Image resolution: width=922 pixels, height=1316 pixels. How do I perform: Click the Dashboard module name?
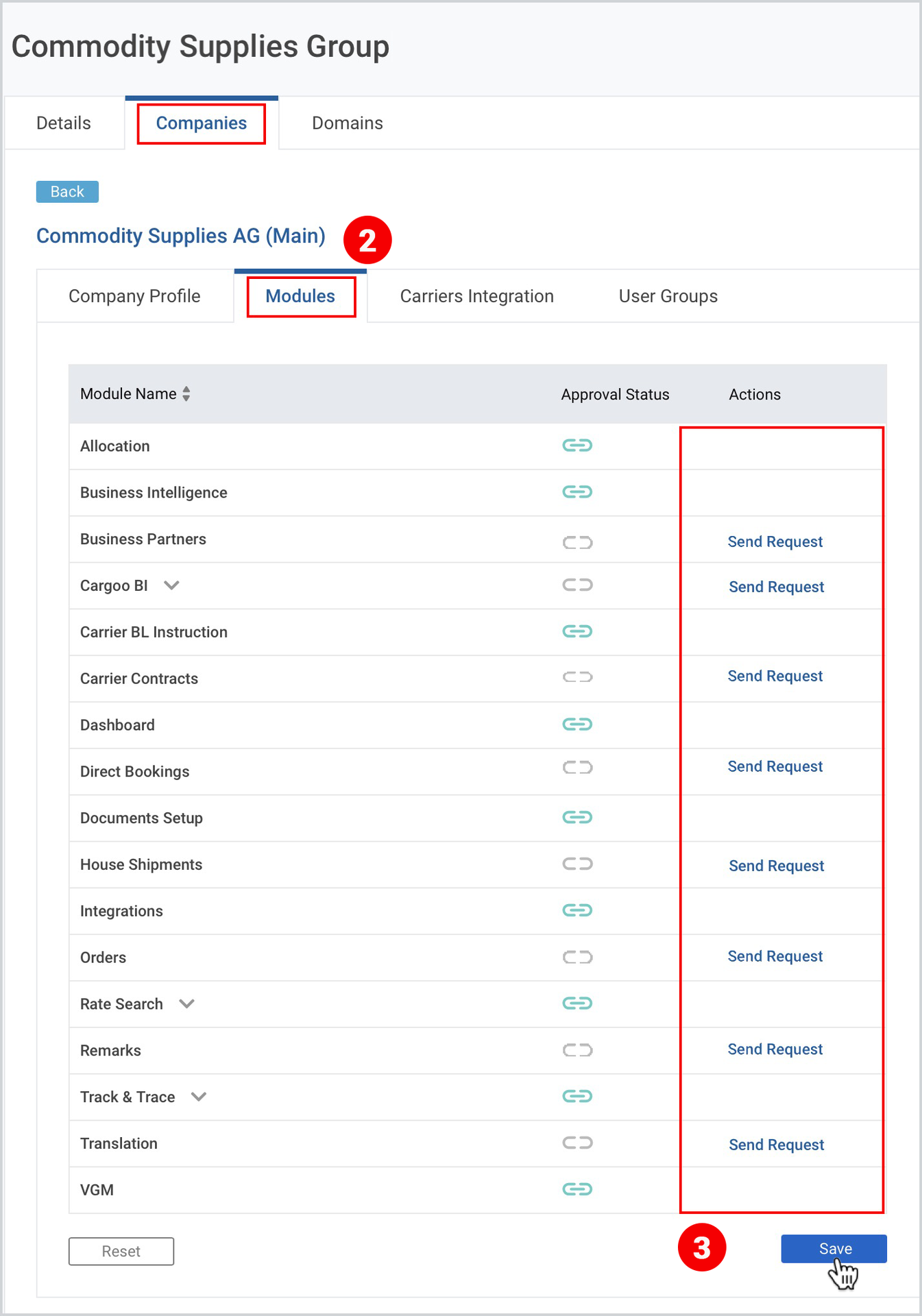(117, 725)
